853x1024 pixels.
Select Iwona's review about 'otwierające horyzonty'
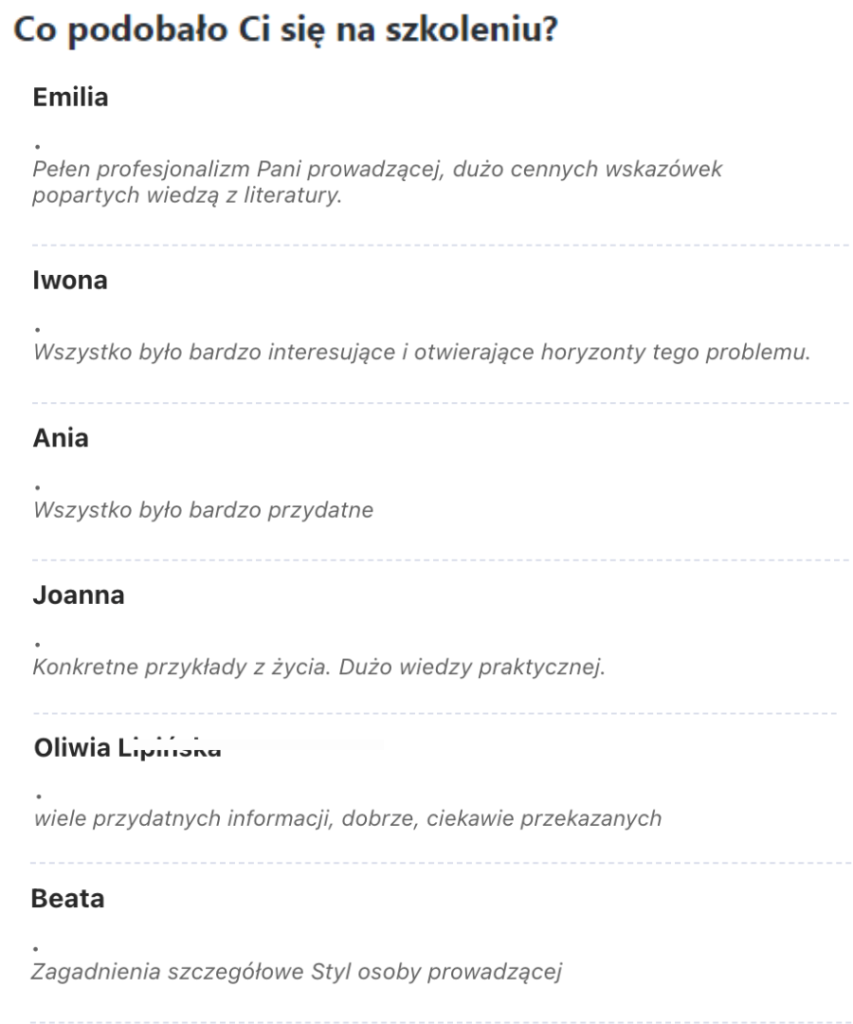coord(420,353)
